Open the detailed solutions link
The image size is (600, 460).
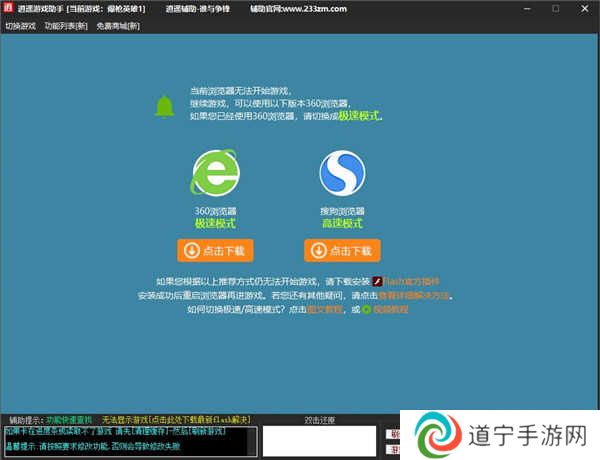coord(413,295)
